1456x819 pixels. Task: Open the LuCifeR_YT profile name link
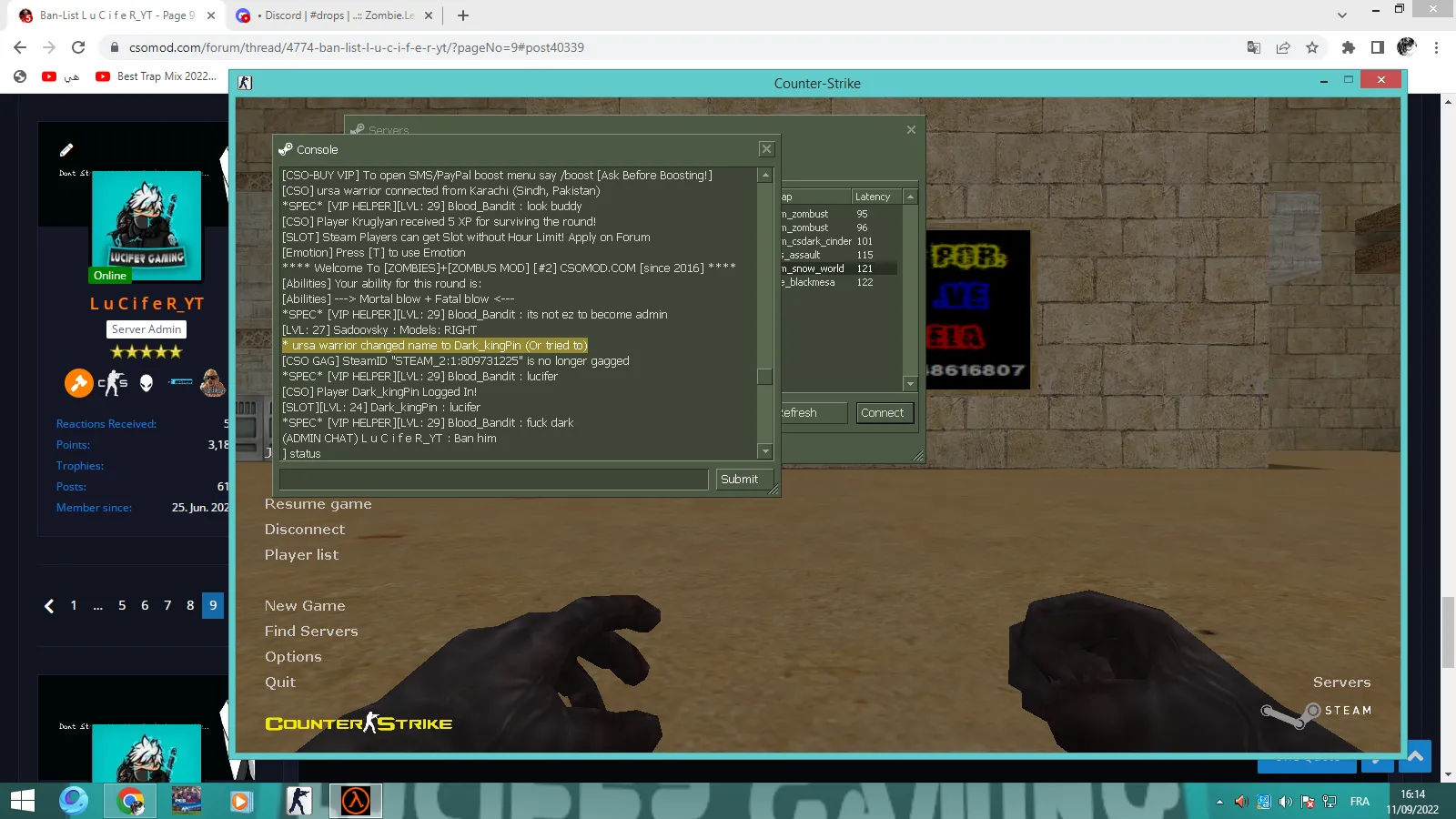(x=147, y=304)
